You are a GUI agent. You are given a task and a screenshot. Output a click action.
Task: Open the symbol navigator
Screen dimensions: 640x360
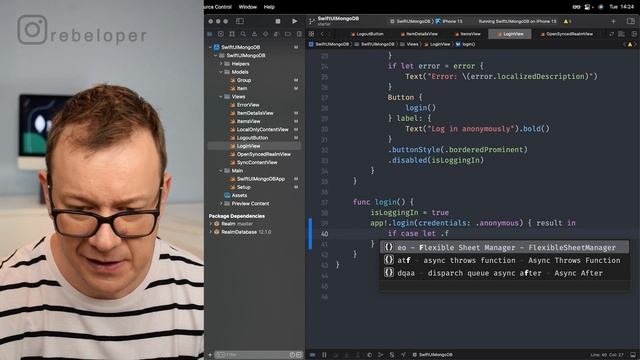232,34
